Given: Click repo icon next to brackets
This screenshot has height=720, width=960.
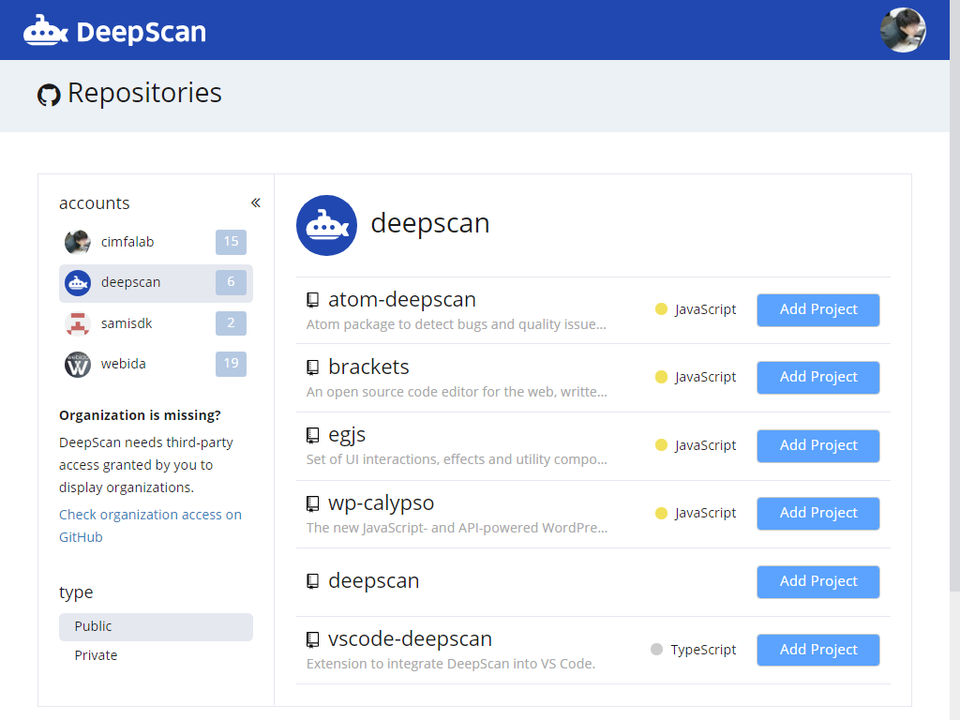Looking at the screenshot, I should (313, 367).
